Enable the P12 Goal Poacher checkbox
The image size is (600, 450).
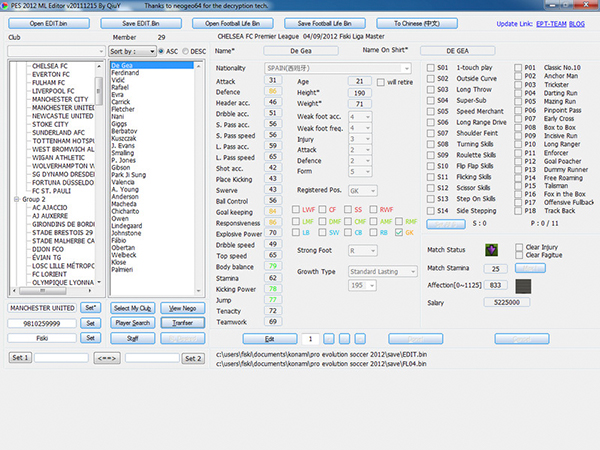(x=518, y=161)
